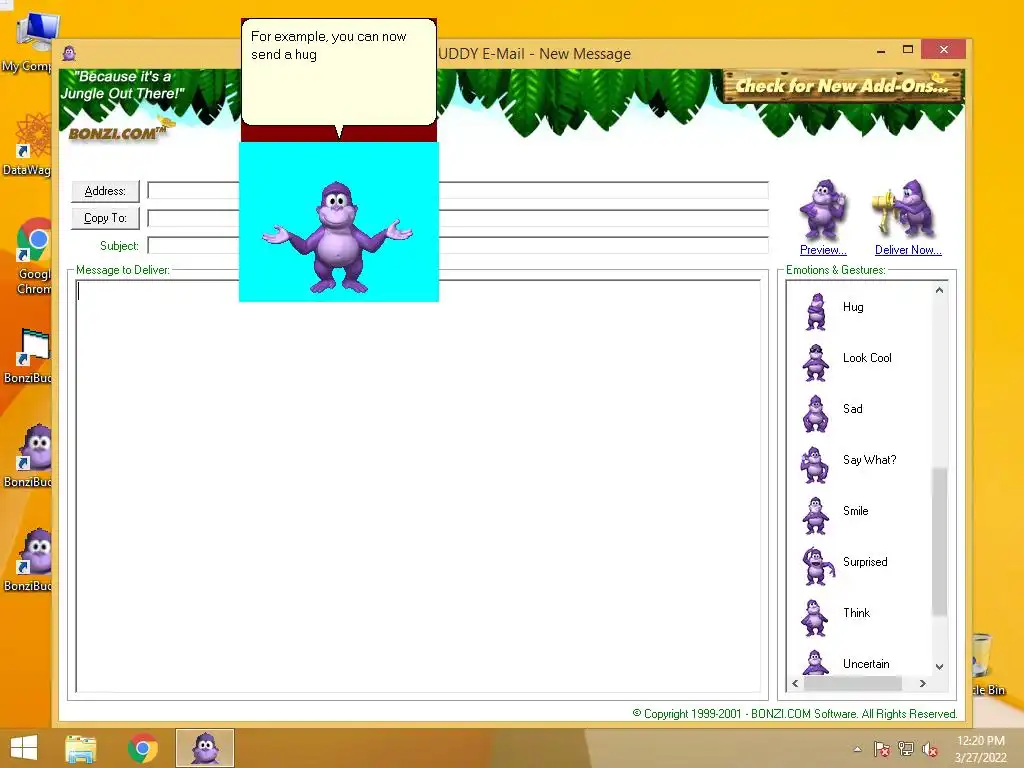This screenshot has height=768, width=1024.
Task: Open the Preview... link
Action: 823,250
